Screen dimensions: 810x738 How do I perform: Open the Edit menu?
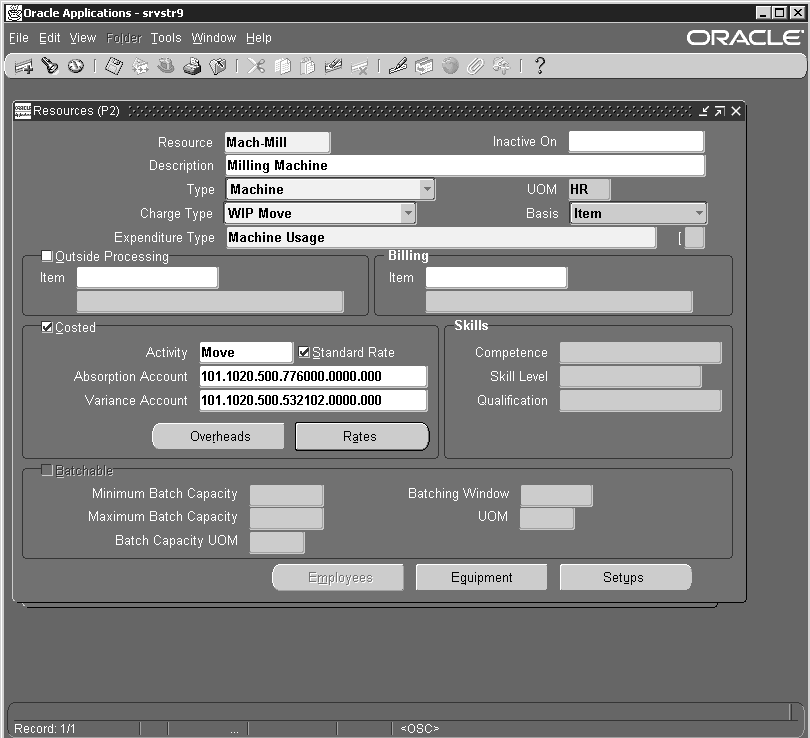[50, 38]
